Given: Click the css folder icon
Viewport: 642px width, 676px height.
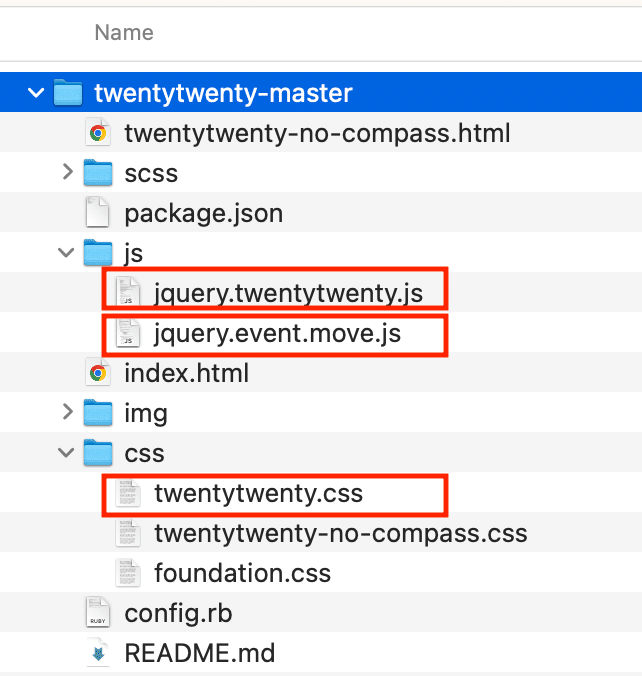Looking at the screenshot, I should (x=98, y=452).
